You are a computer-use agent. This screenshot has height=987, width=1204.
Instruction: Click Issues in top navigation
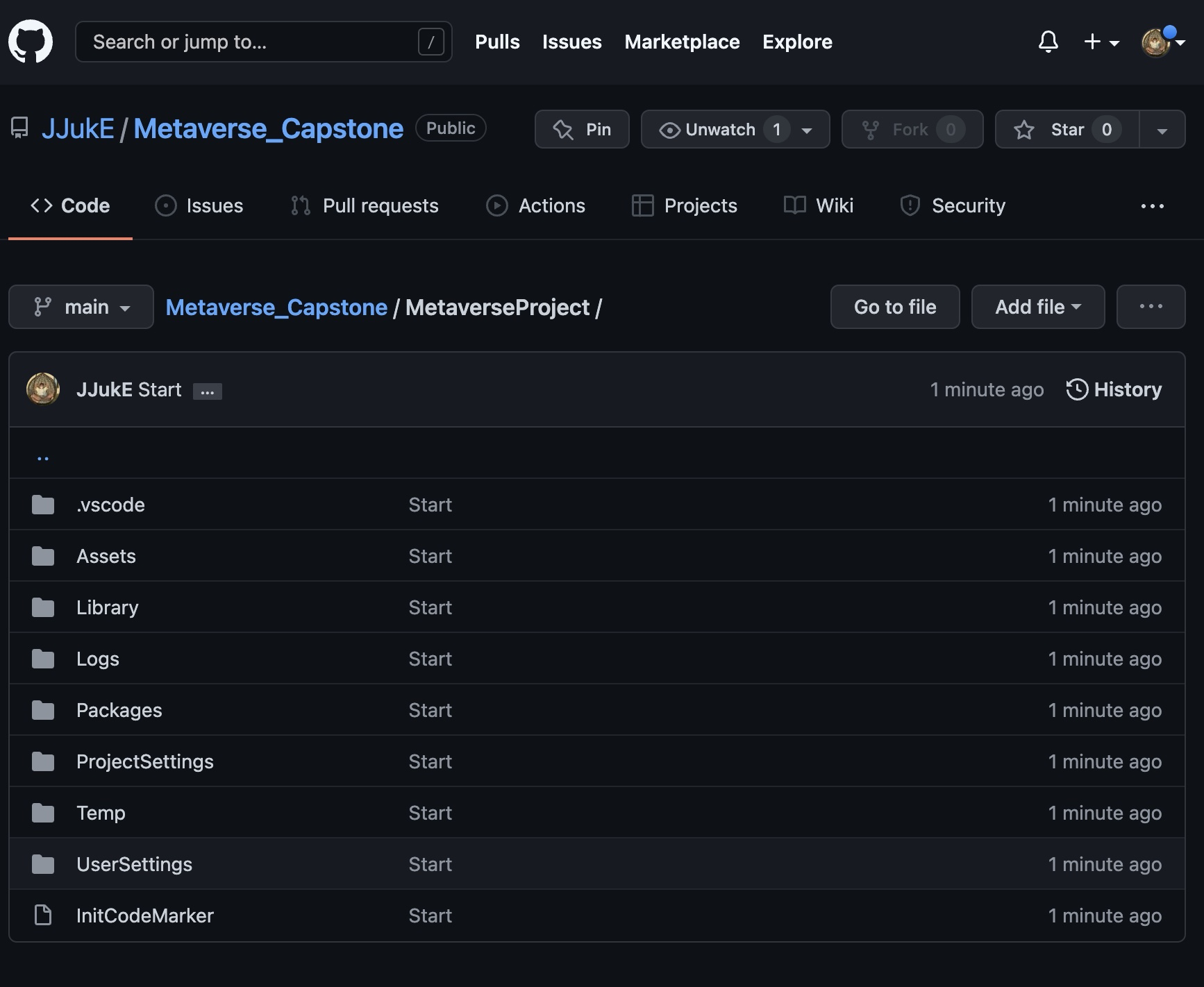coord(572,42)
